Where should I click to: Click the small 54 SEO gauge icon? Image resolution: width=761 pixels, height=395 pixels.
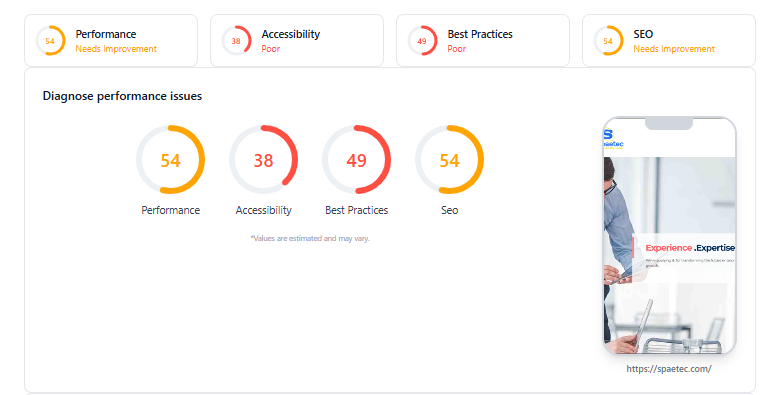click(x=608, y=41)
